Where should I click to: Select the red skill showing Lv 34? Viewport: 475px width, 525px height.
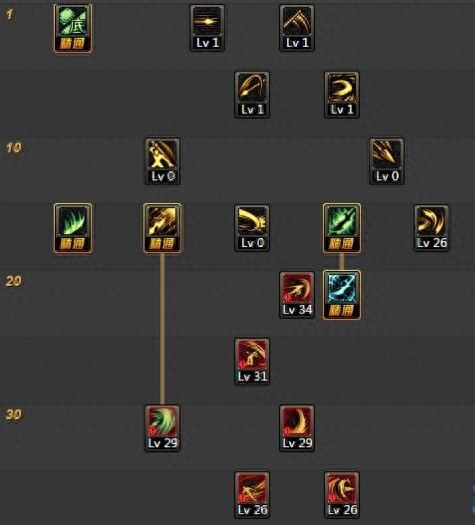pos(297,295)
